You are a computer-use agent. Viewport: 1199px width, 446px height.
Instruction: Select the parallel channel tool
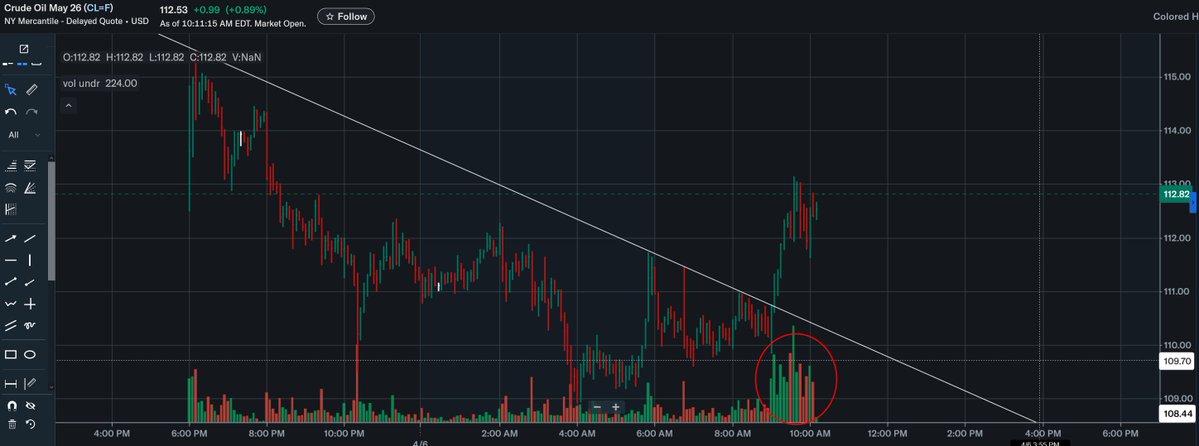point(11,326)
